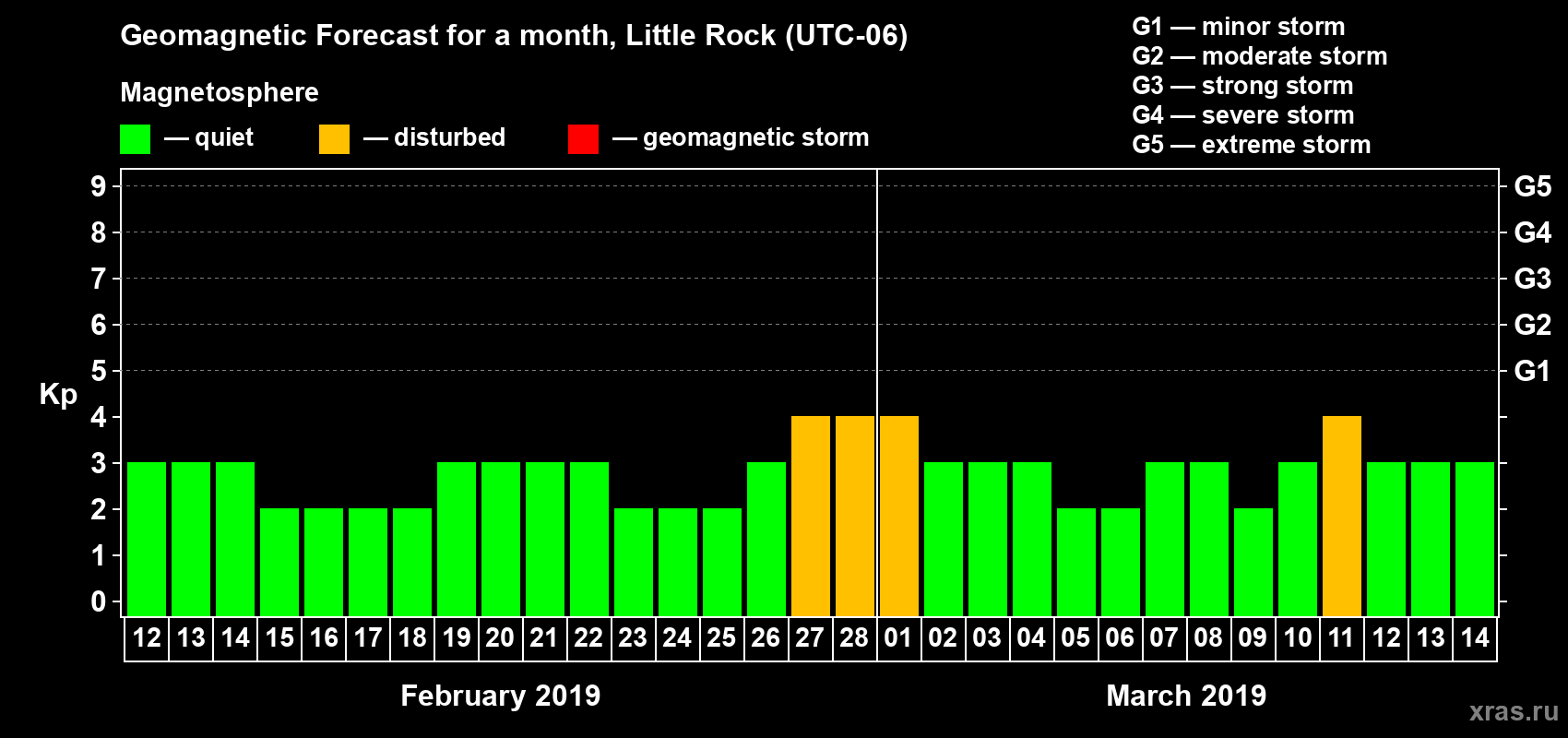Click date label 20 in February
The image size is (1568, 738).
point(500,638)
